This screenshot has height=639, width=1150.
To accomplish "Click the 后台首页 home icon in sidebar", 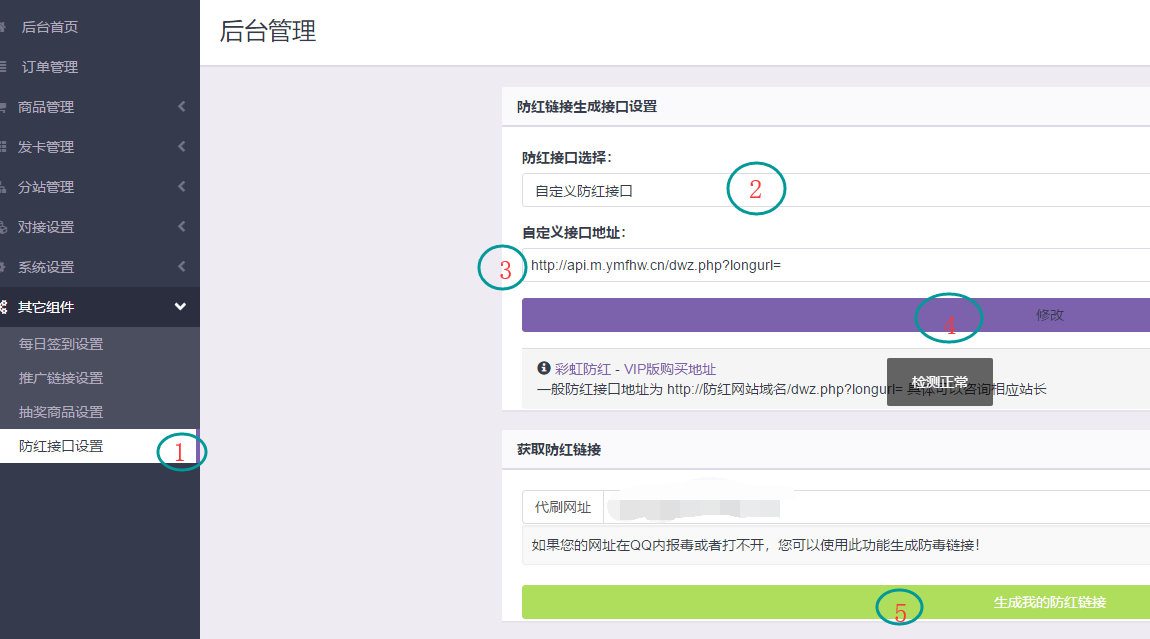I will (4, 27).
